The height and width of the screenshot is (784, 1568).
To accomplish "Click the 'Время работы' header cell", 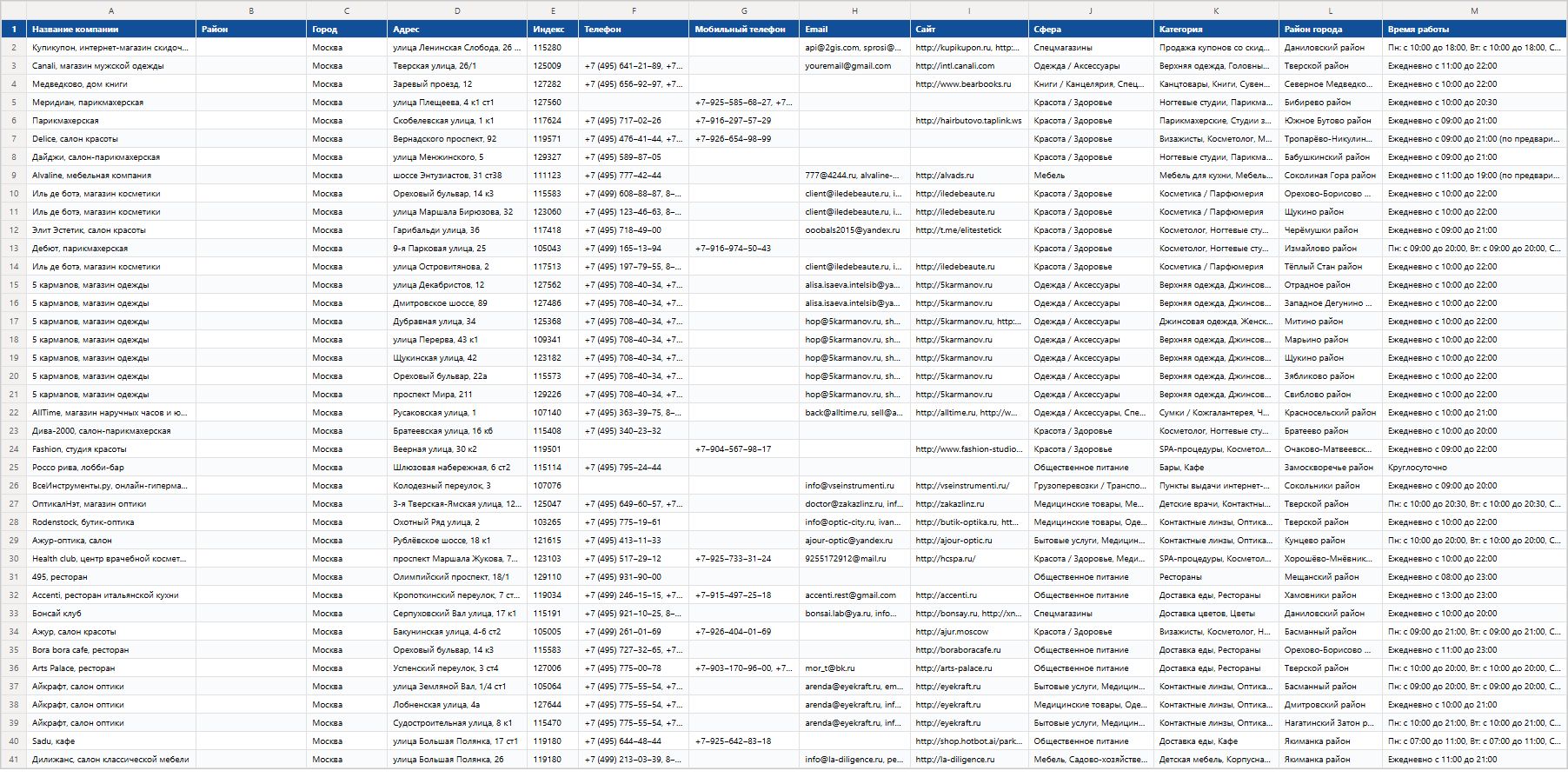I will click(x=1474, y=30).
